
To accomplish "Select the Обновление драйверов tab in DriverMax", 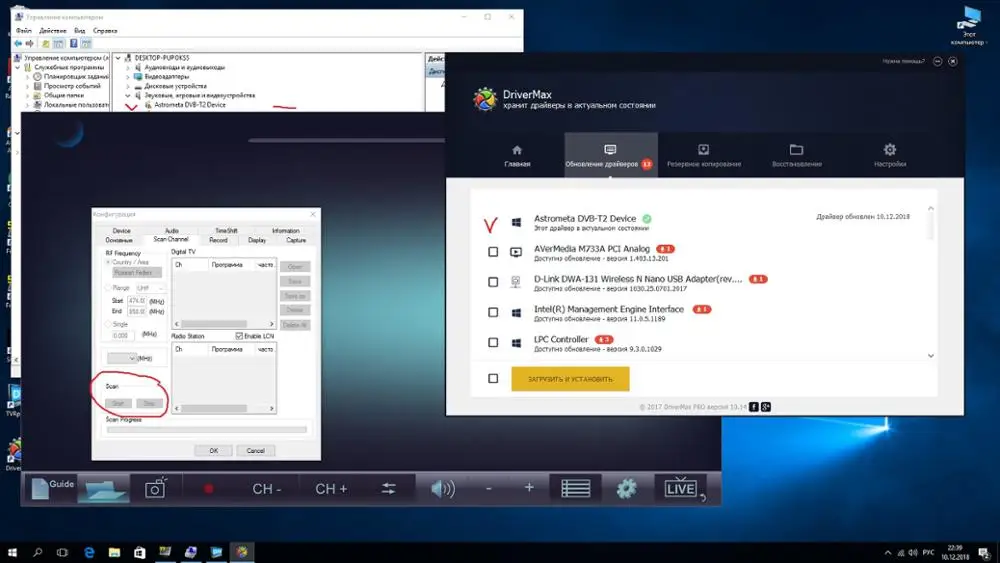I will (x=610, y=156).
